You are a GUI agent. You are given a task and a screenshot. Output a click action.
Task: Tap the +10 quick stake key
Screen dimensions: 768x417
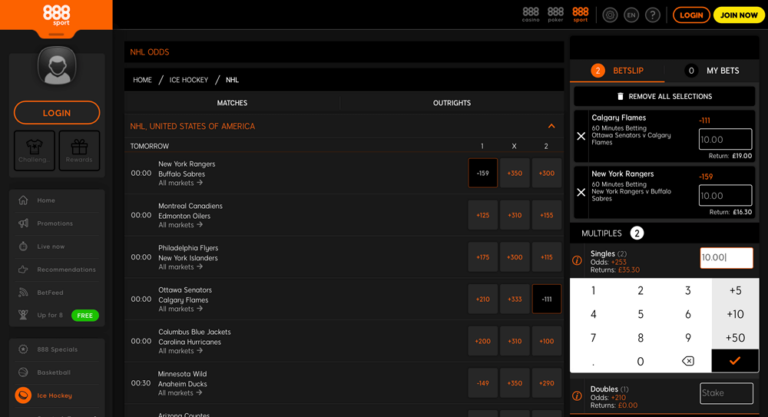click(x=735, y=314)
